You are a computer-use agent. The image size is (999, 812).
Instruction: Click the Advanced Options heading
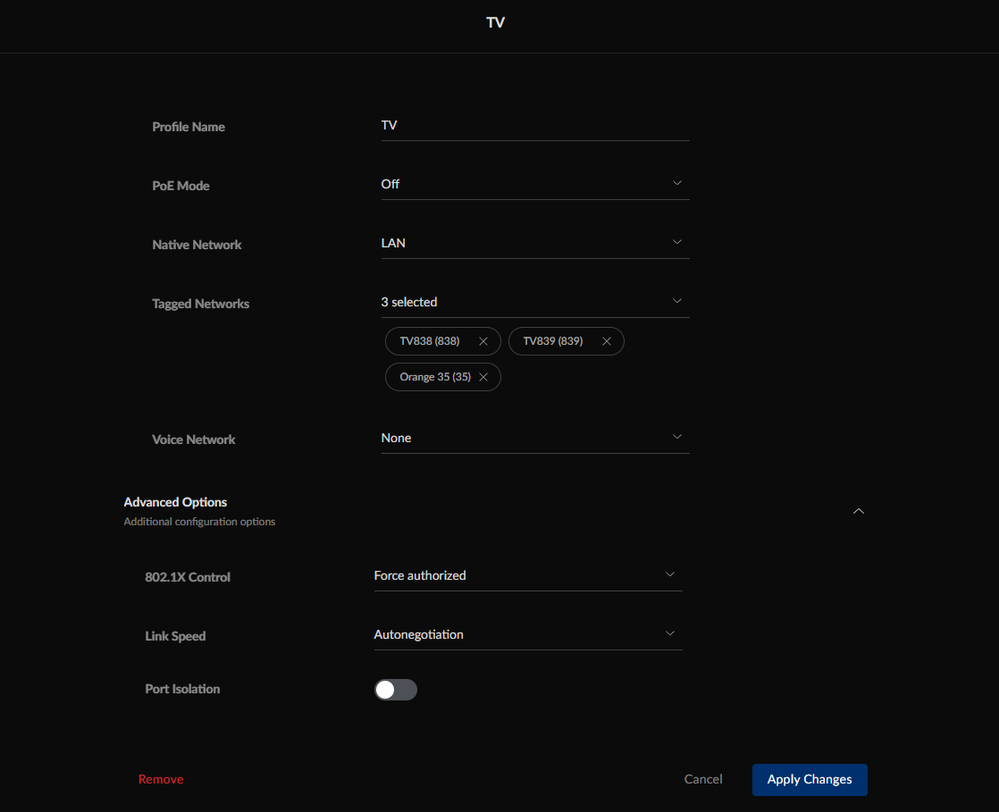pyautogui.click(x=175, y=502)
